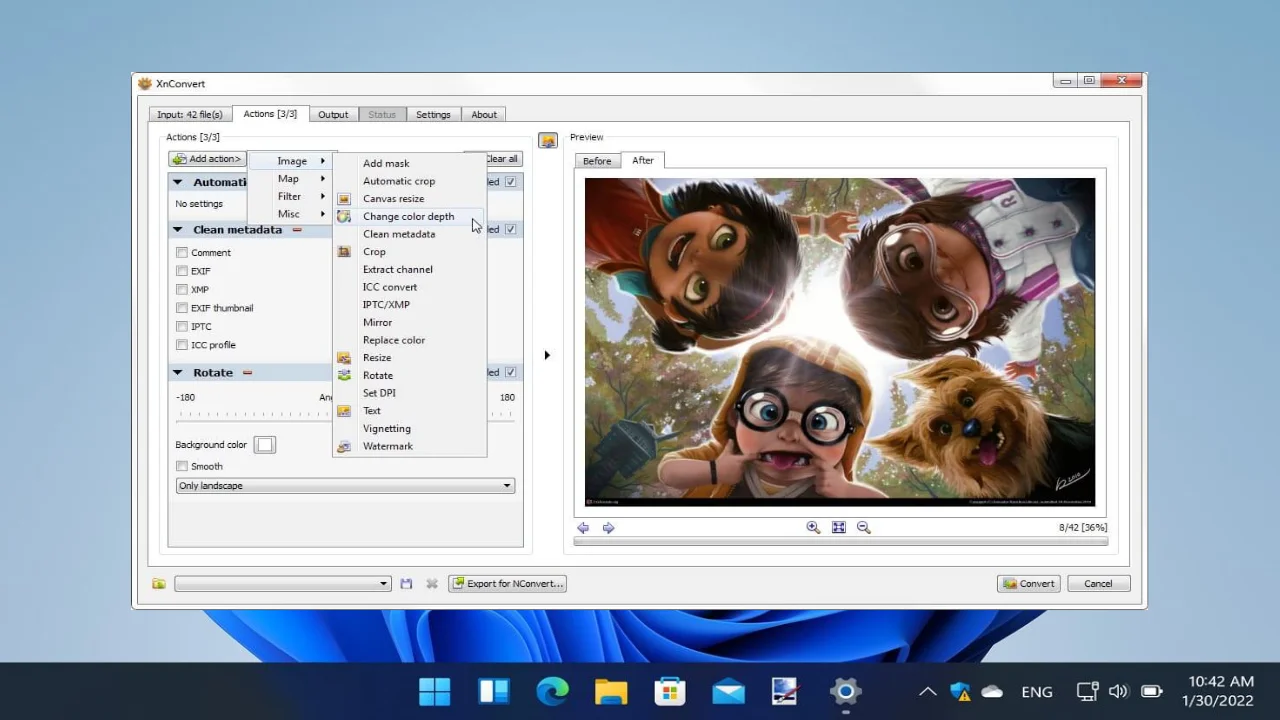Toggle Enabled checkbox for Clean metadata
Screen dimensions: 1280x720
tap(511, 230)
